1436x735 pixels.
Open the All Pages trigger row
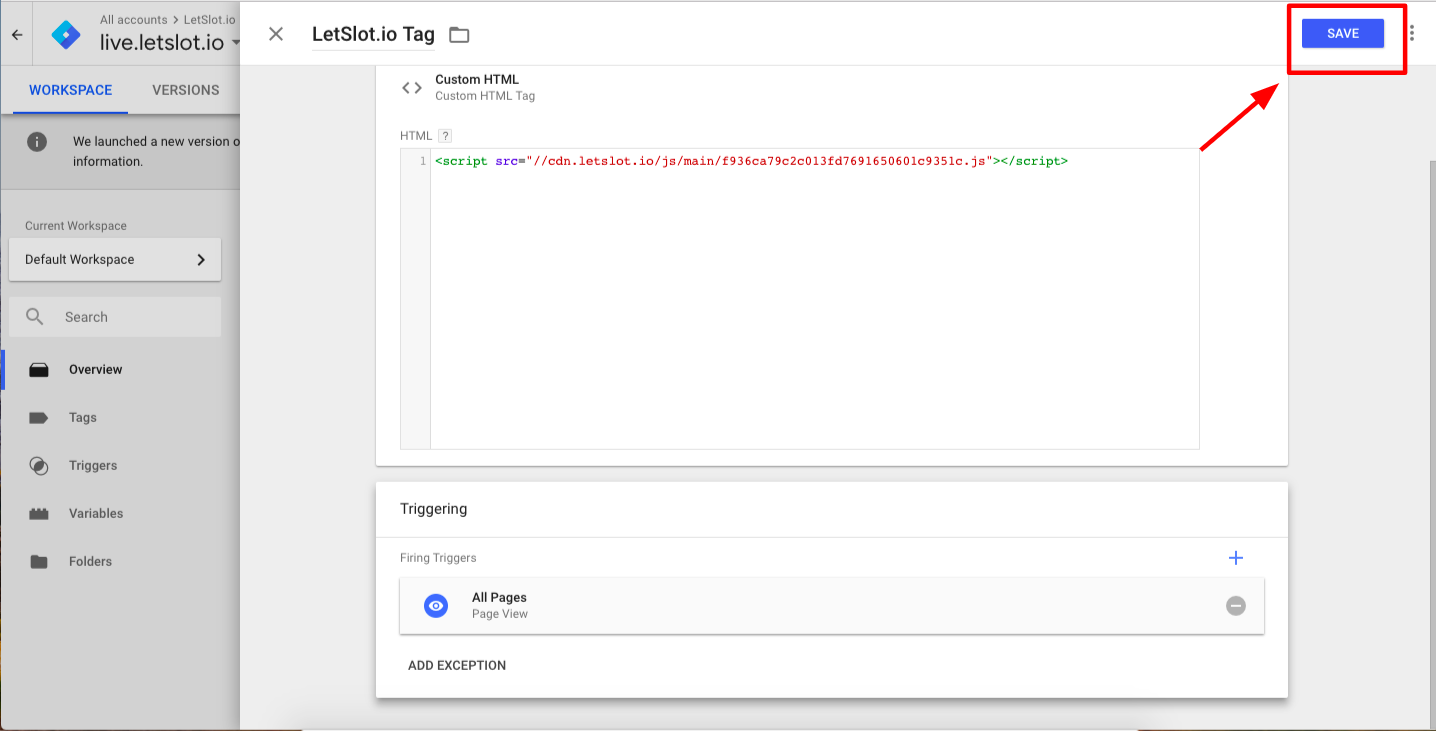(x=832, y=605)
